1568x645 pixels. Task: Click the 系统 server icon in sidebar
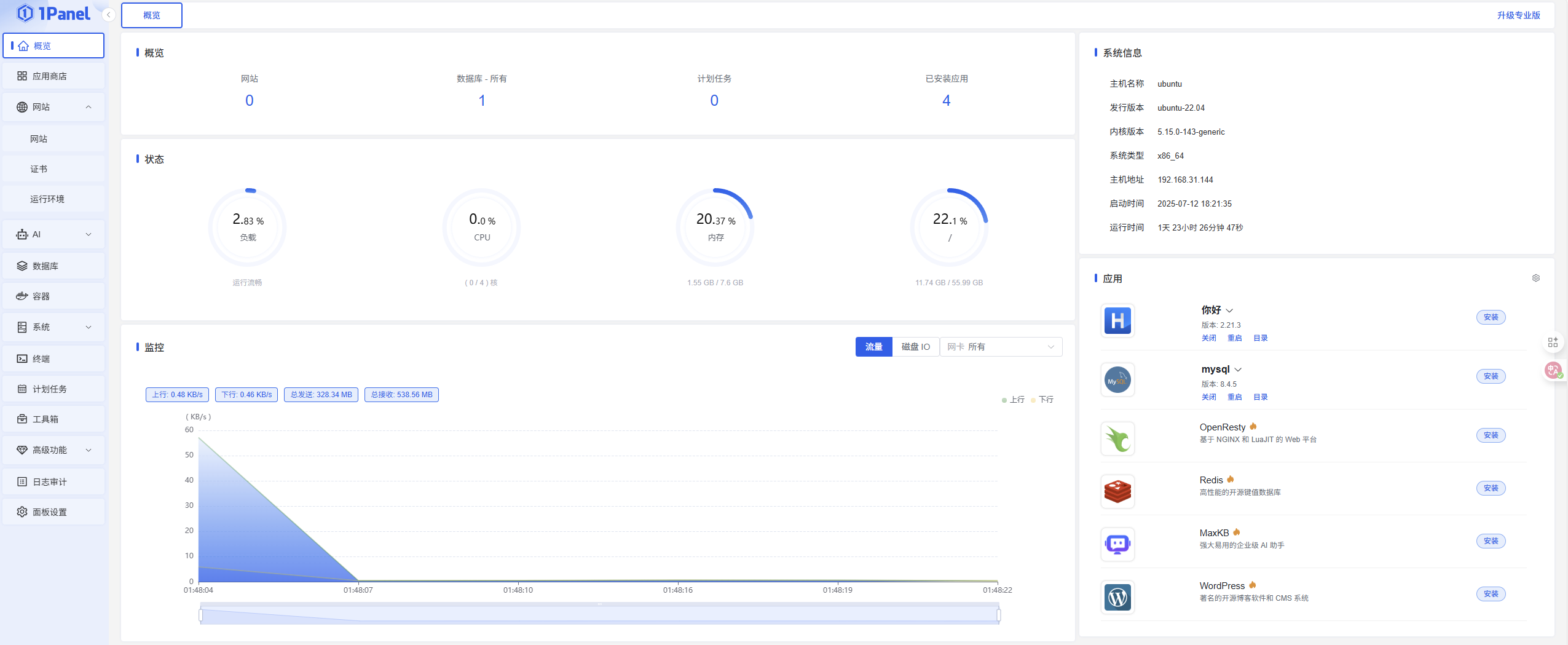point(22,328)
